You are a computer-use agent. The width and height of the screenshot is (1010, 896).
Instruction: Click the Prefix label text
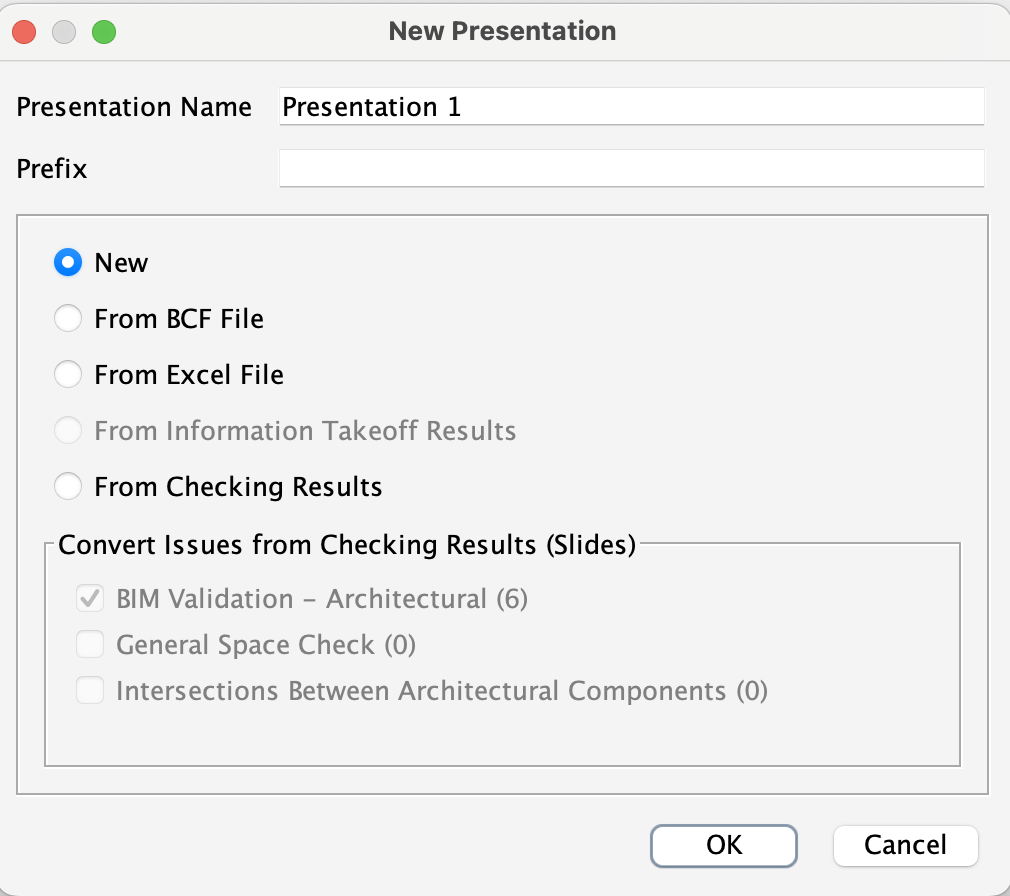click(52, 169)
